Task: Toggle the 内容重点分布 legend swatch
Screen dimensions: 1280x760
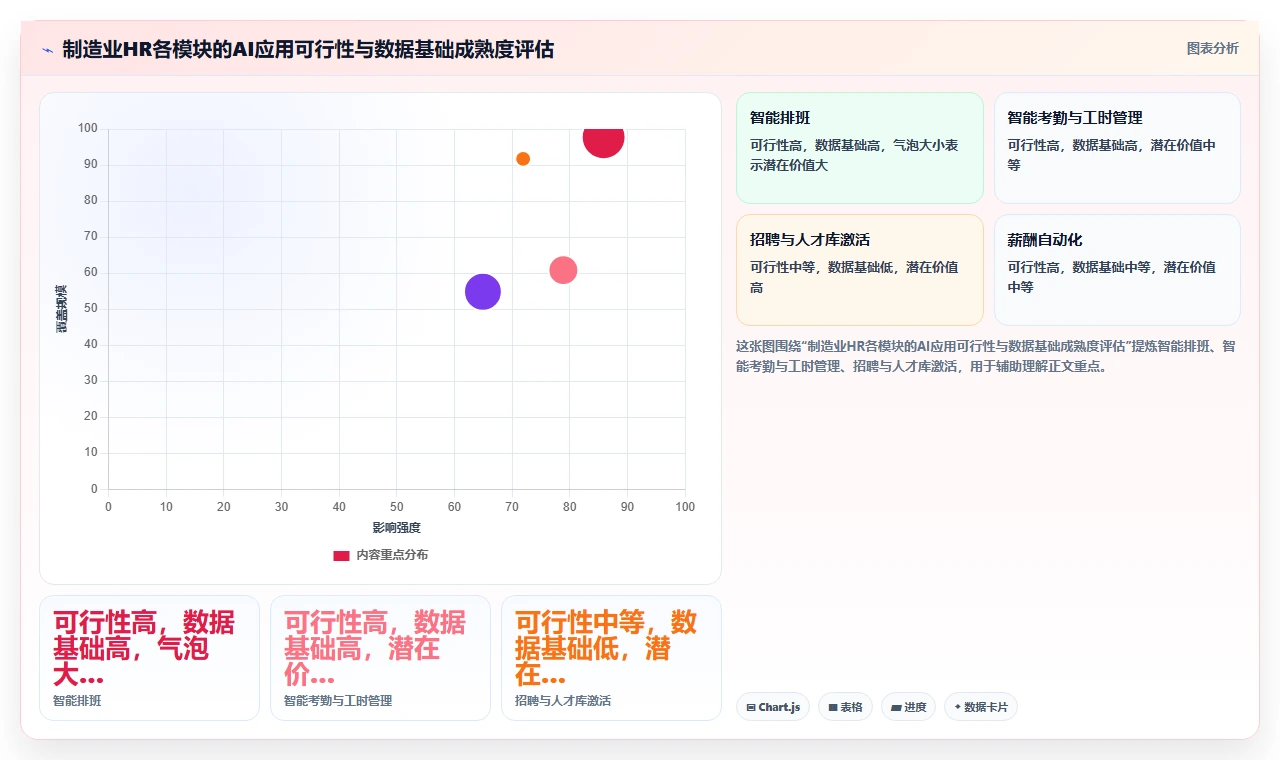Action: [x=341, y=555]
